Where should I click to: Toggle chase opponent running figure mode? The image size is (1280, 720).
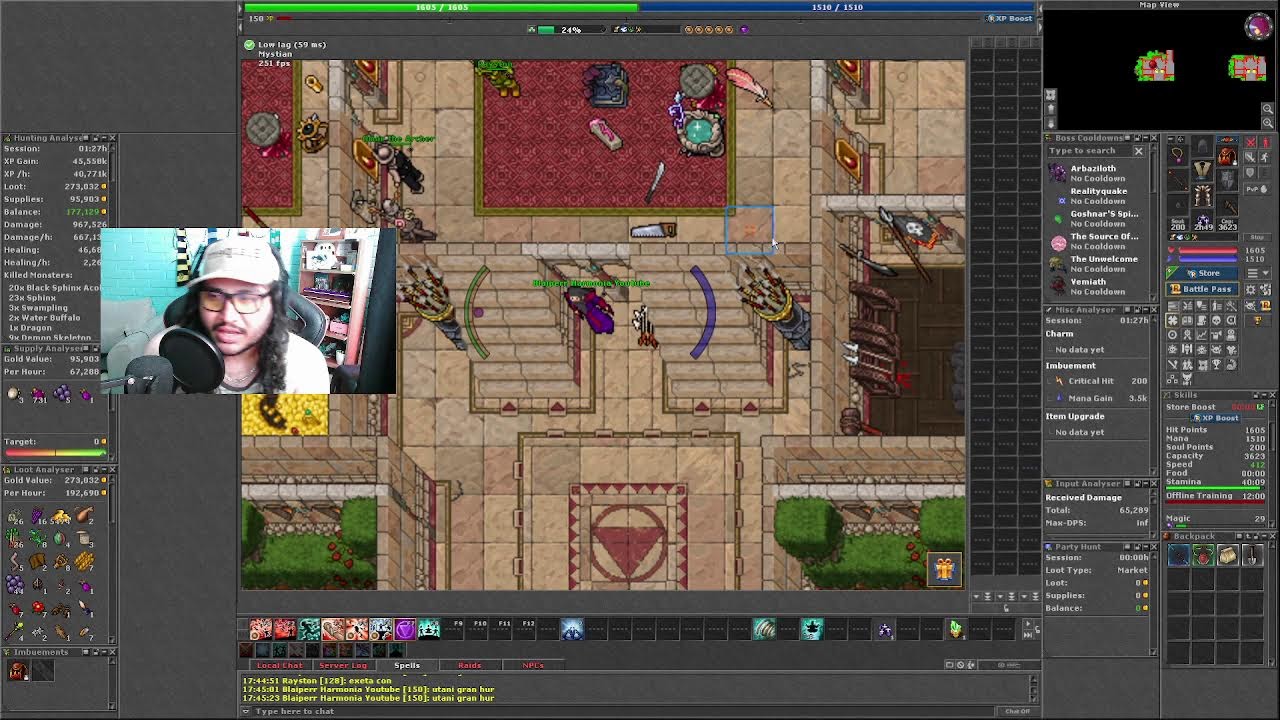point(1265,157)
